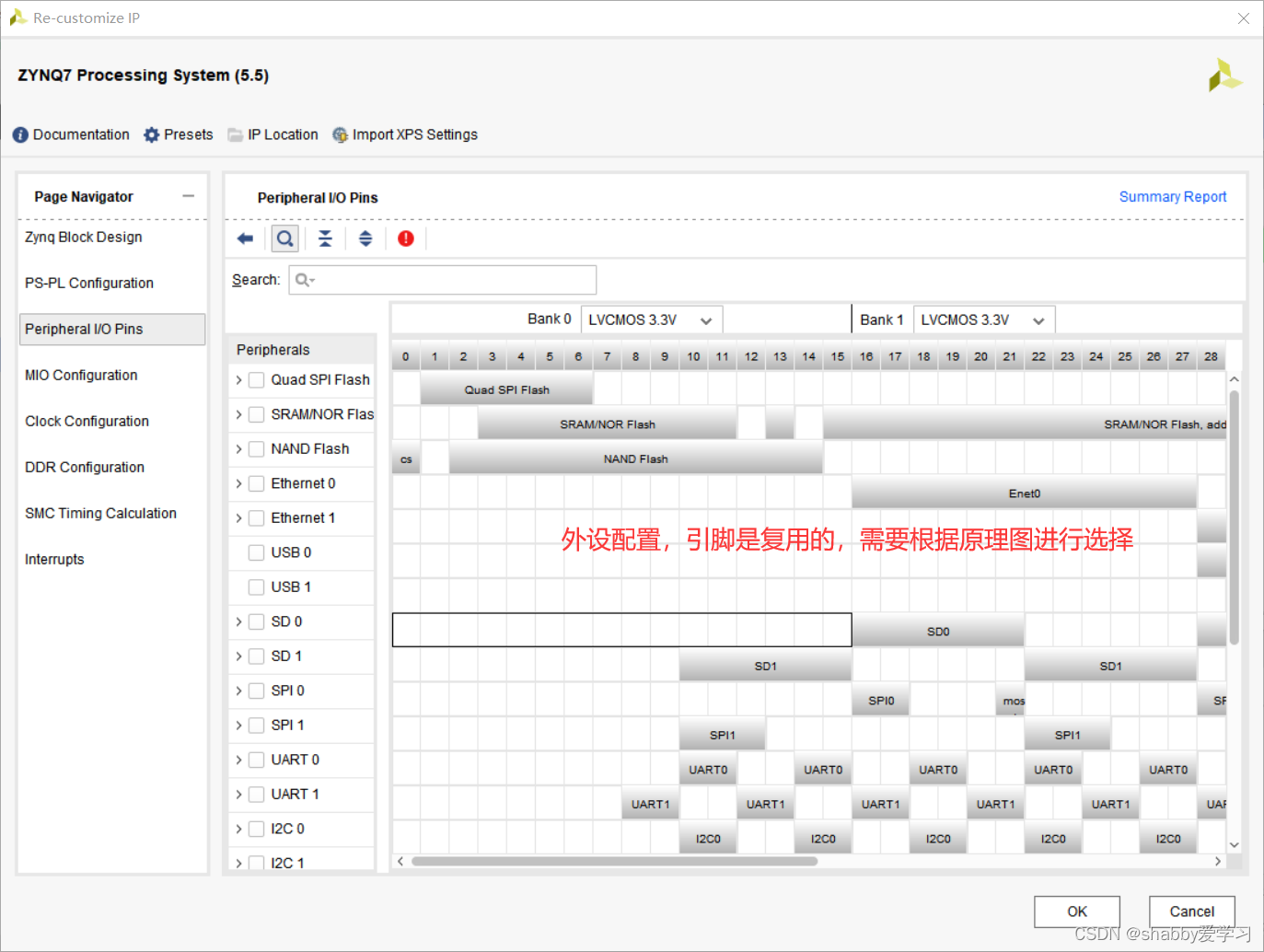The image size is (1264, 952).
Task: Click the OK button
Action: tap(1077, 911)
